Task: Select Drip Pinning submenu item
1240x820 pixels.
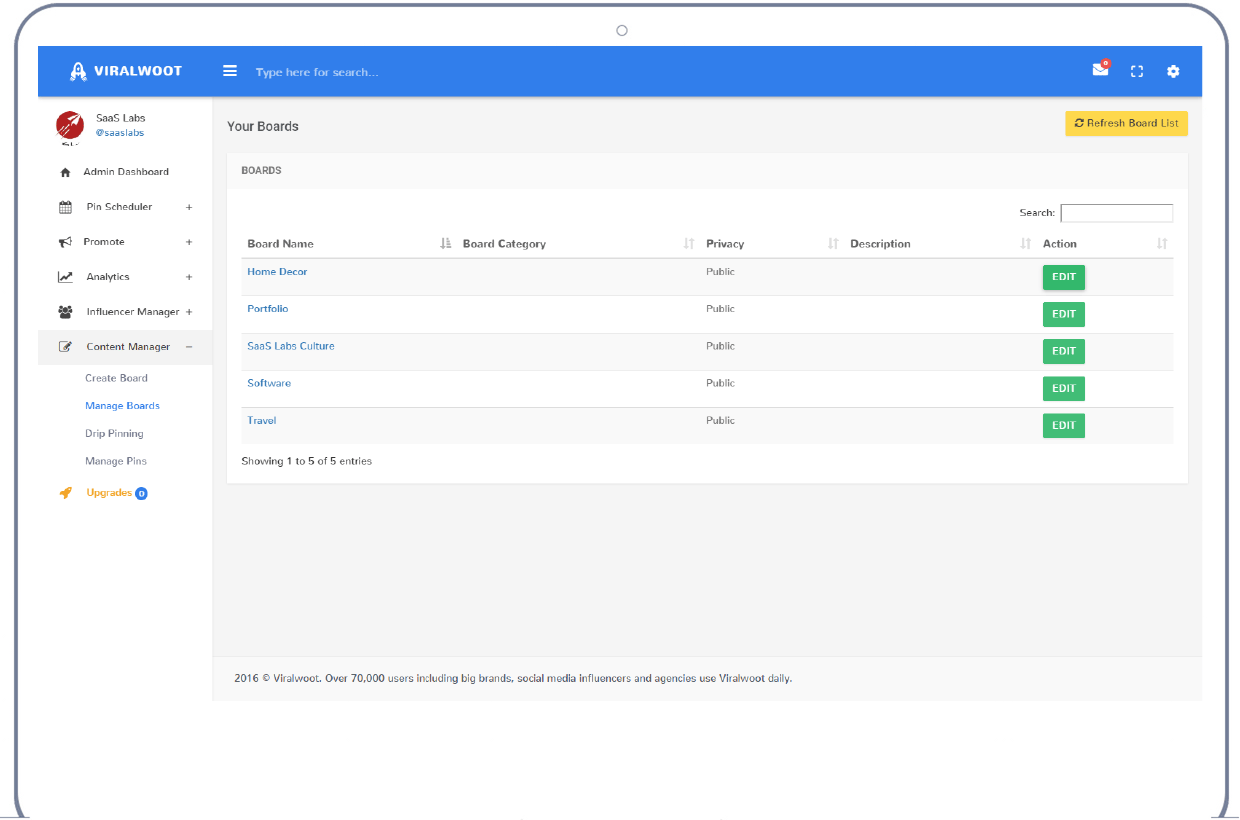Action: (114, 434)
